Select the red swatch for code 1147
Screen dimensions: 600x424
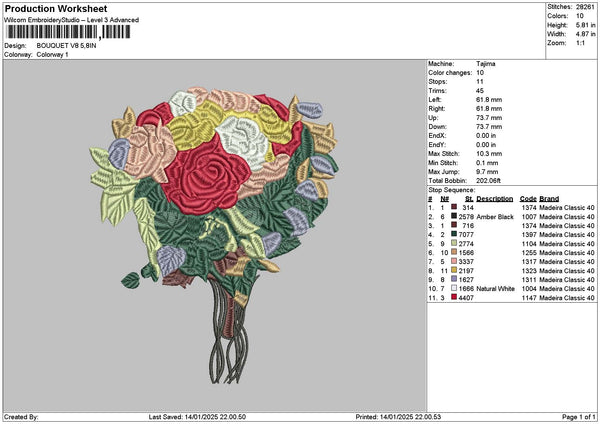coord(454,297)
